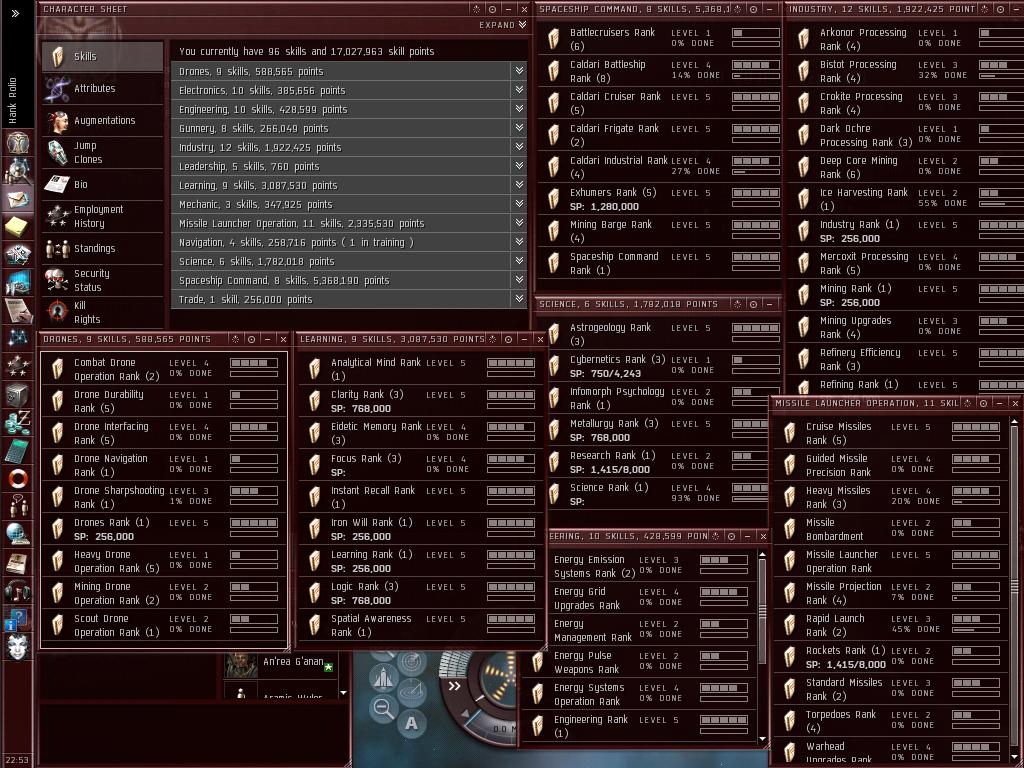
Task: Pin the Character Sheet window
Action: point(492,9)
